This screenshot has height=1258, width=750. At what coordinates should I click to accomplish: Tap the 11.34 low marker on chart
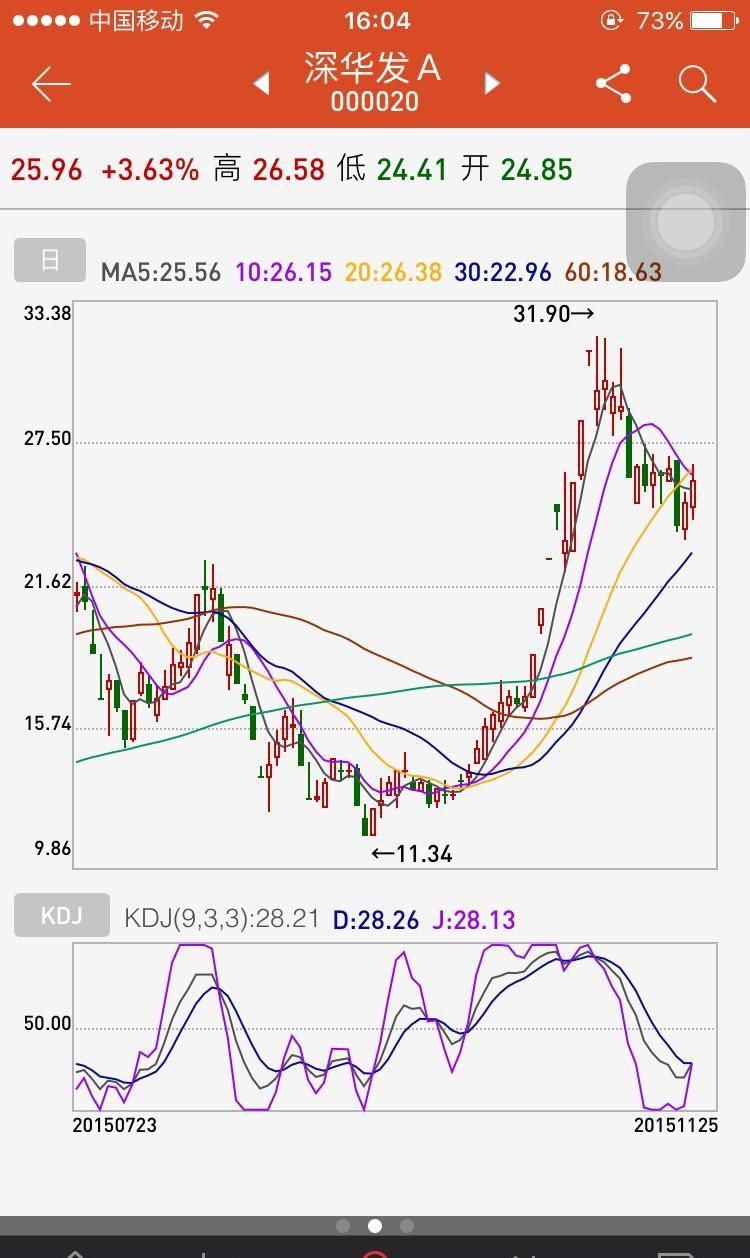(x=412, y=854)
